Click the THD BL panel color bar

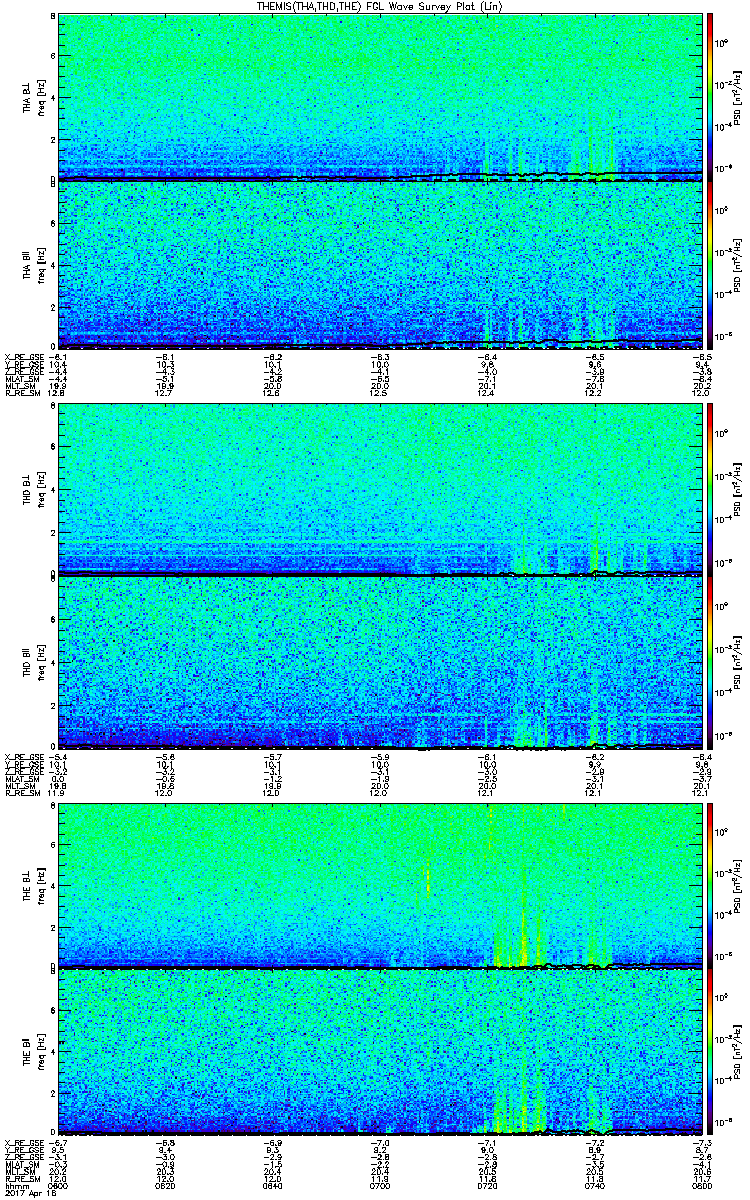709,491
